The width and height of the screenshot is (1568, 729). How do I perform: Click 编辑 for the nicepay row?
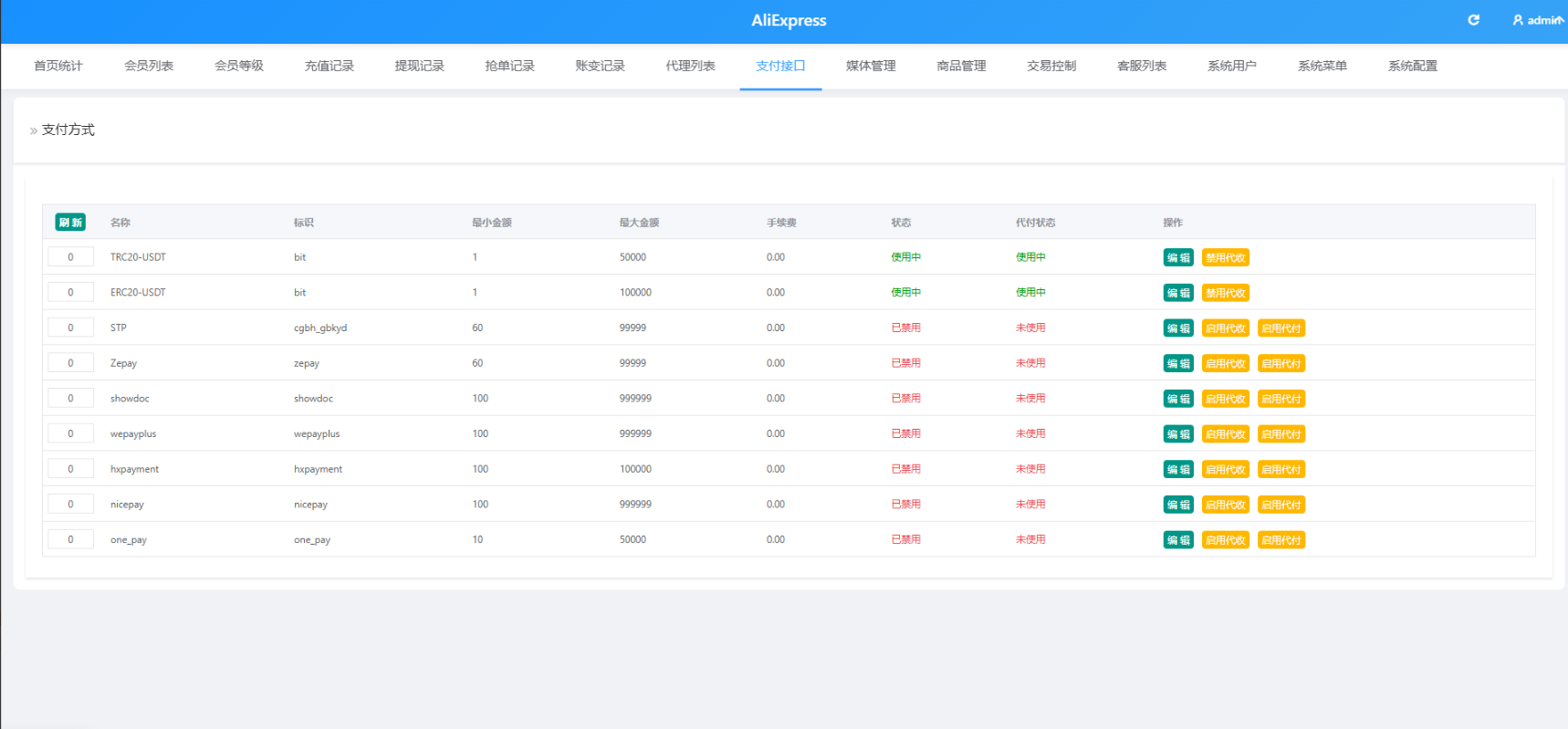coord(1178,505)
